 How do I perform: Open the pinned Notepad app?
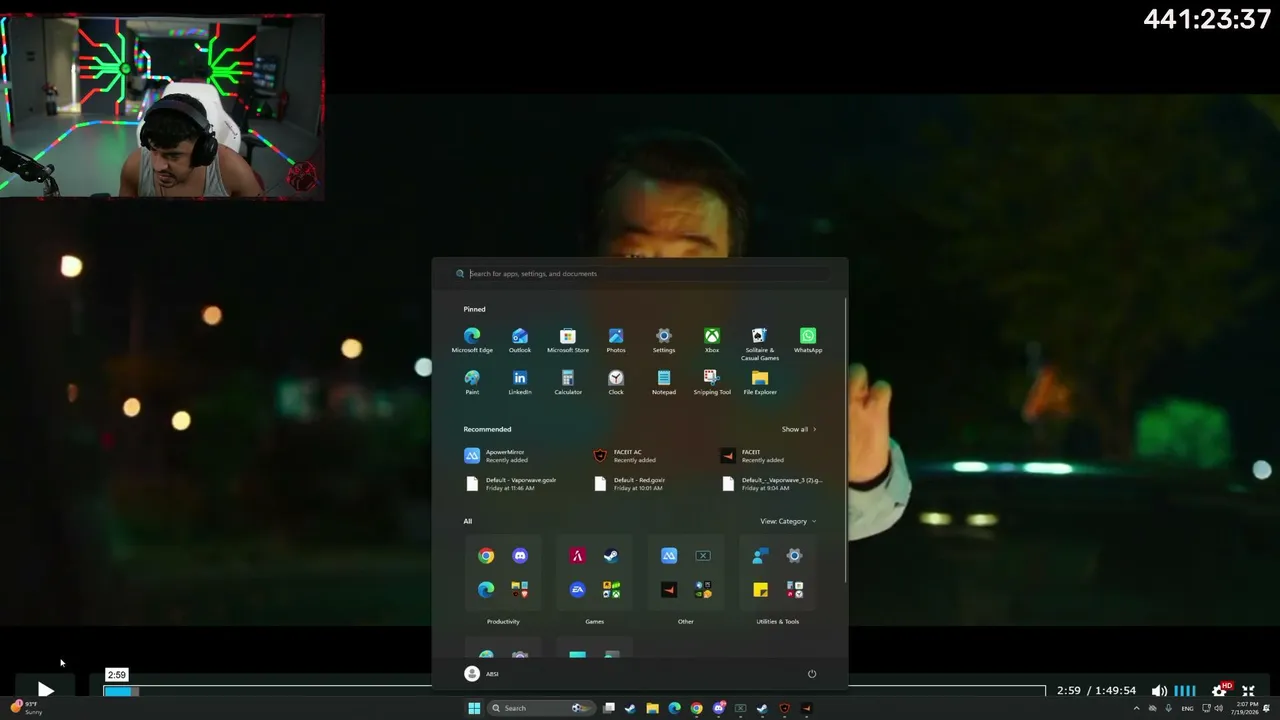point(664,382)
